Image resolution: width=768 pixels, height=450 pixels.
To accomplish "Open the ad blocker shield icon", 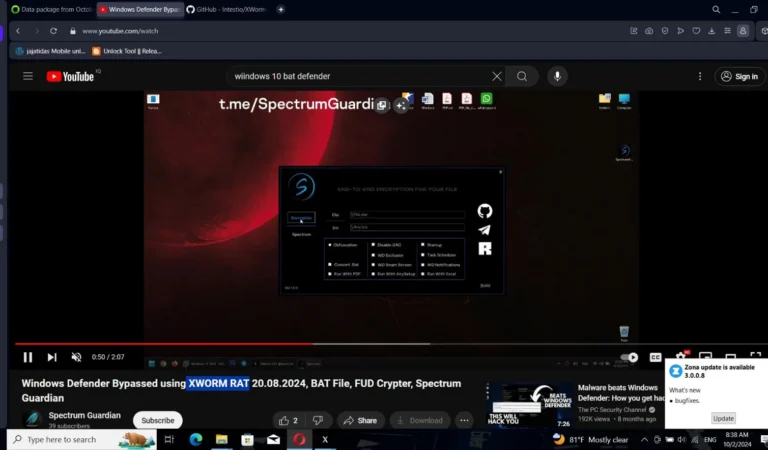I will [665, 31].
